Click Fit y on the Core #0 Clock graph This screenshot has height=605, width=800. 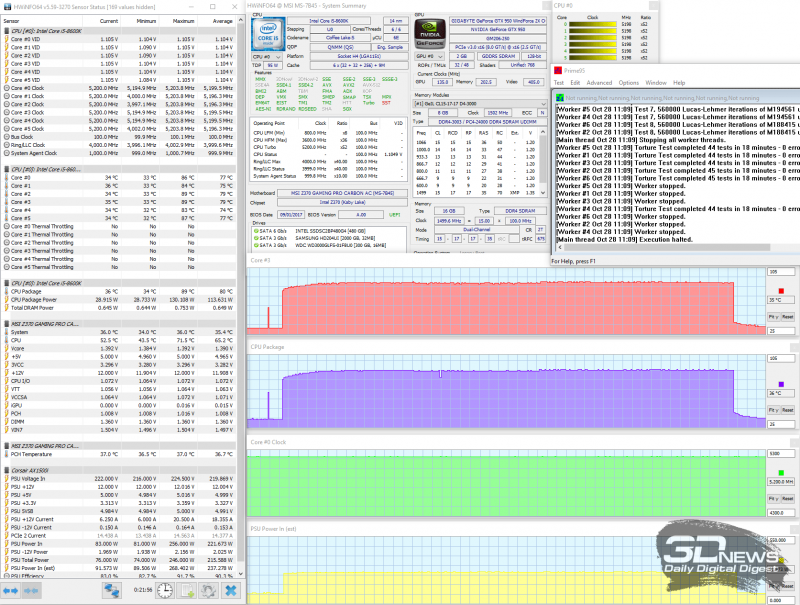pyautogui.click(x=773, y=498)
